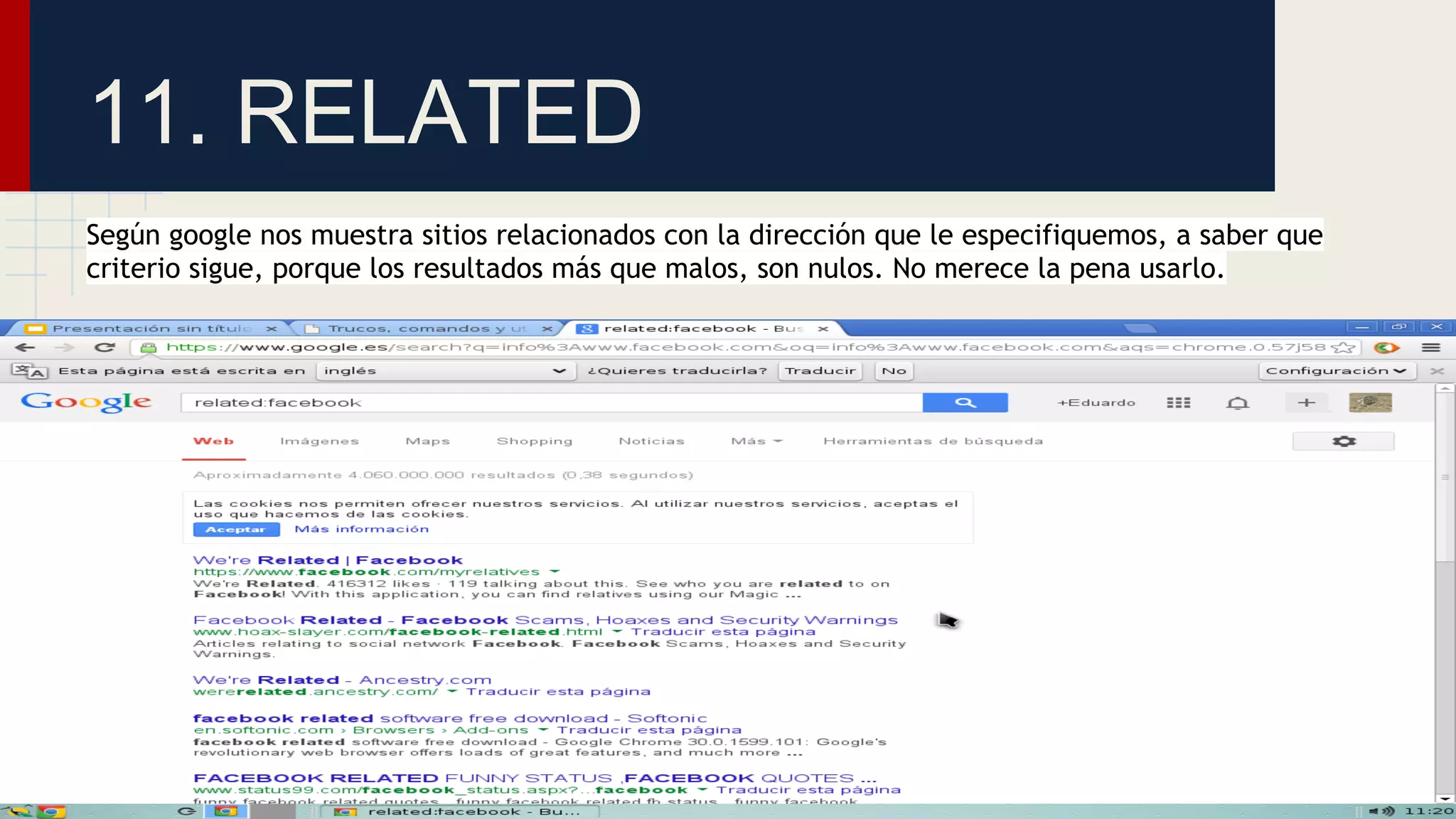Close the translation bar with X
Screen dimensions: 1456x819
pos(1437,371)
